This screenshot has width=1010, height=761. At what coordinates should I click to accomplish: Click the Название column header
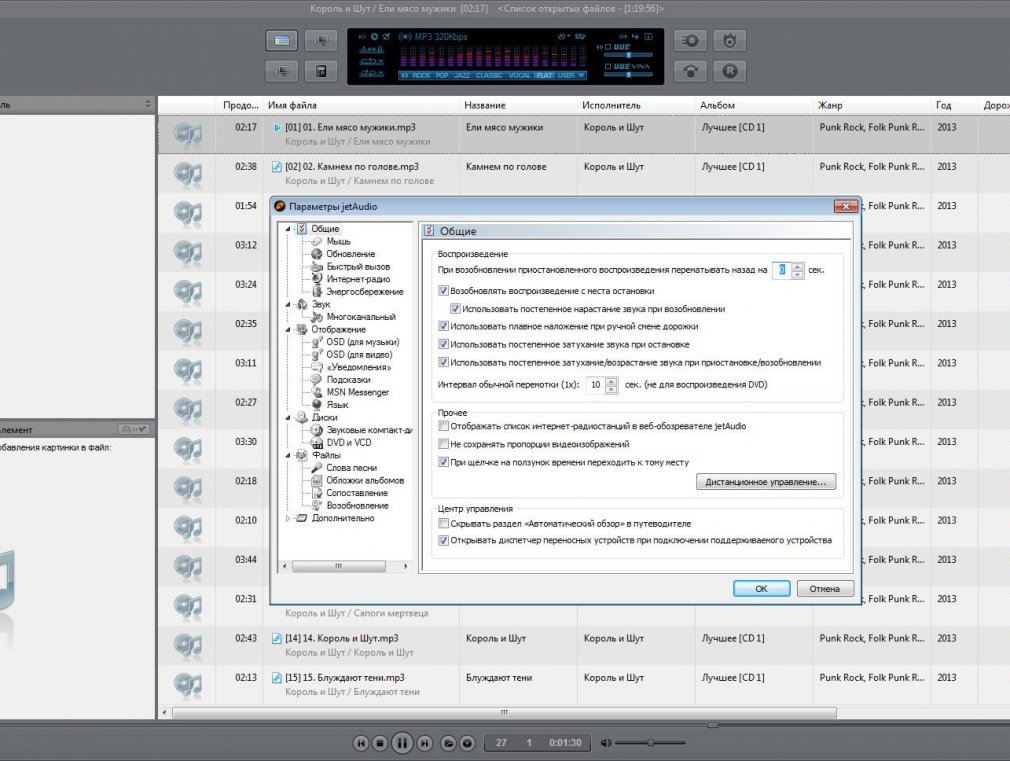pos(518,105)
